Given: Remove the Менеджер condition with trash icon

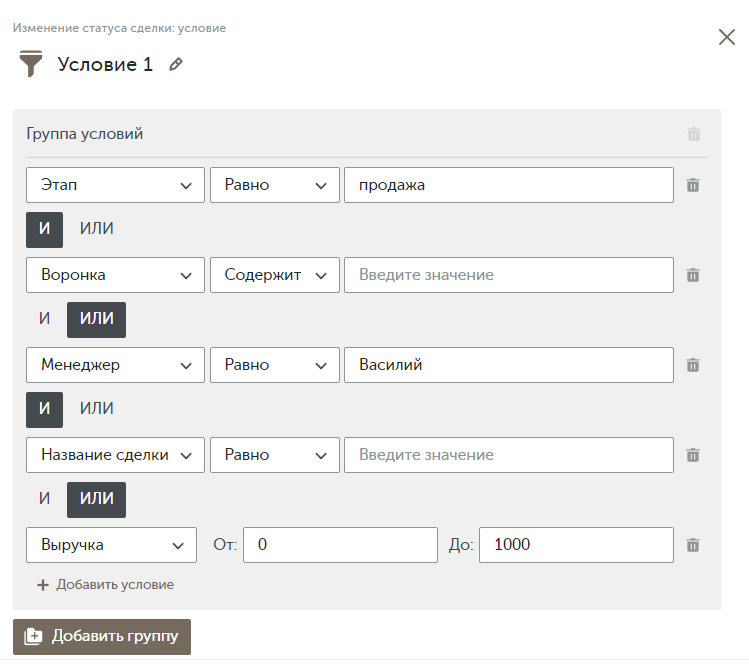Looking at the screenshot, I should tap(693, 365).
